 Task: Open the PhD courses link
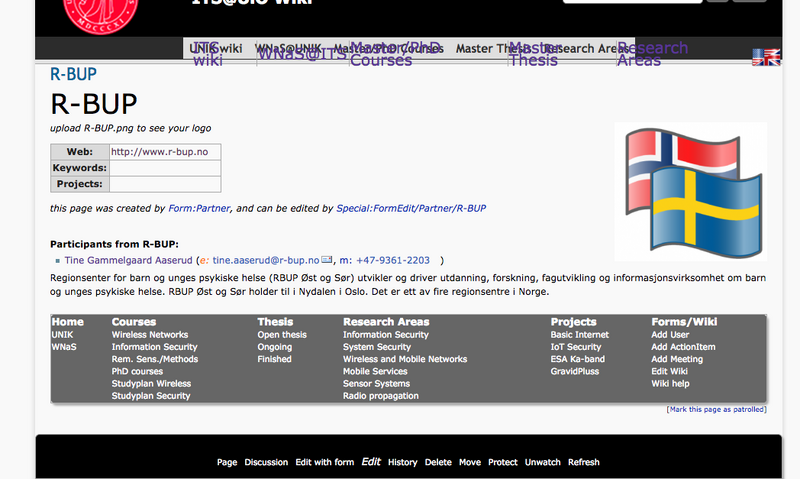137,371
